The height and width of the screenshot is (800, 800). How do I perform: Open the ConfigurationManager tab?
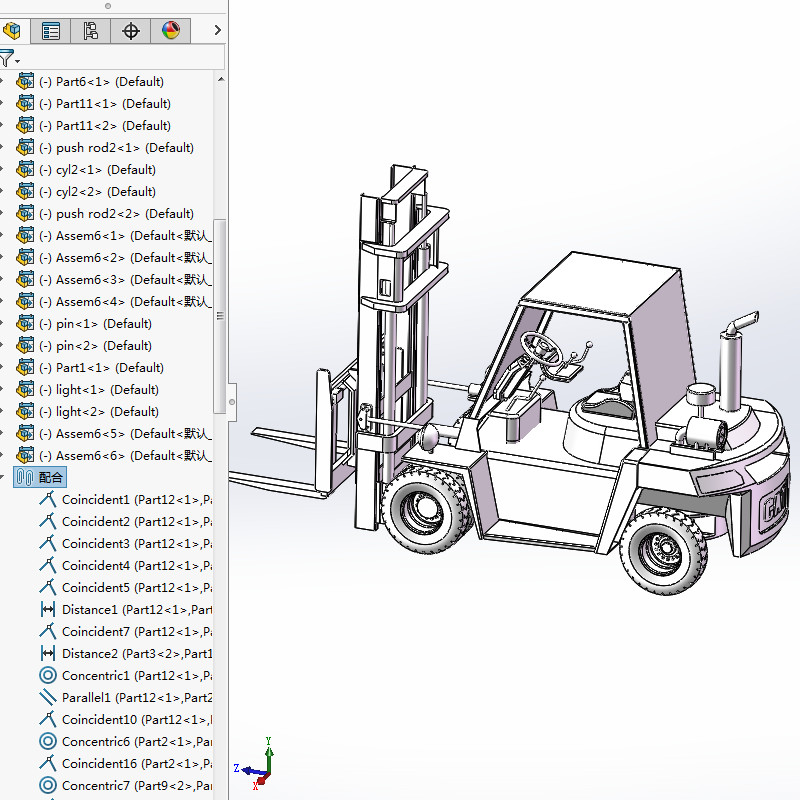click(90, 31)
